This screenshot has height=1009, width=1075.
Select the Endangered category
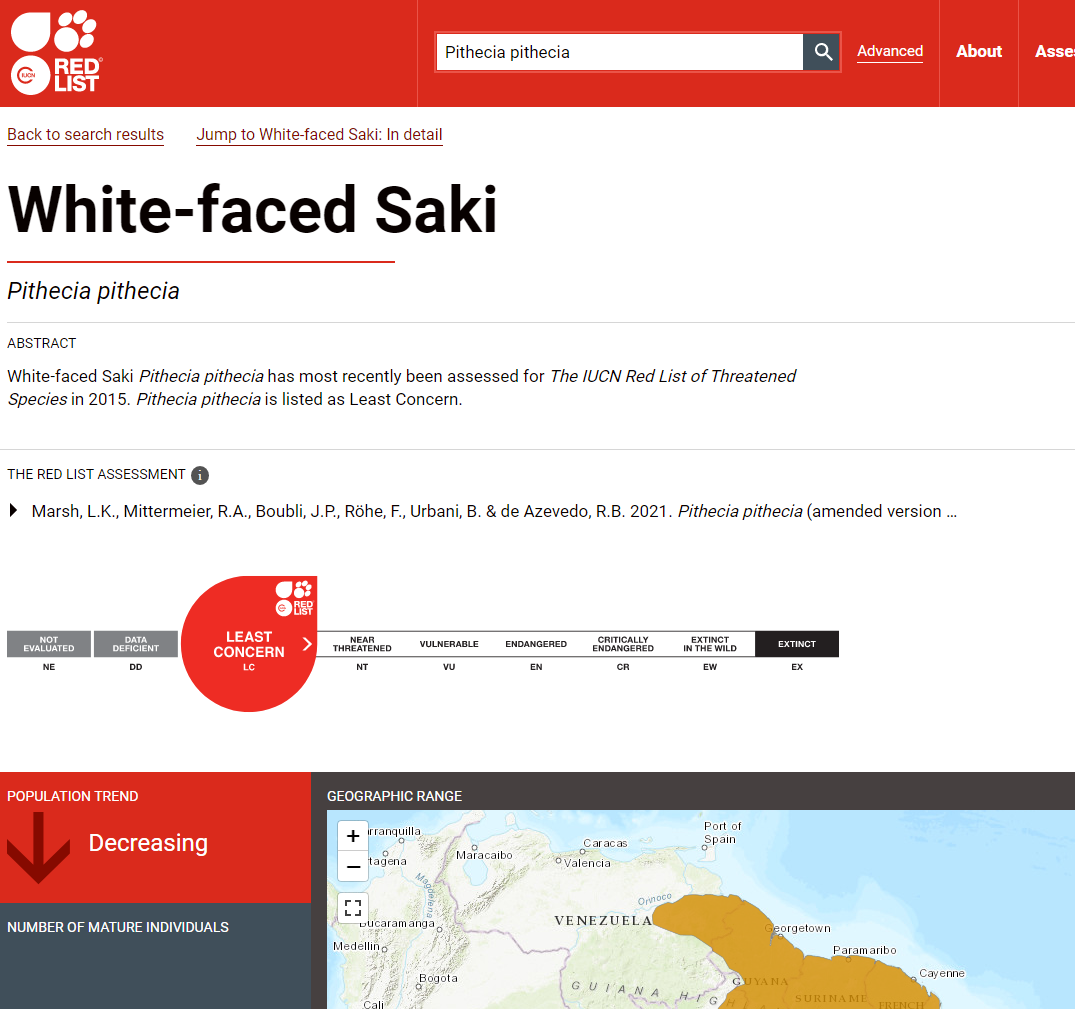pos(536,644)
